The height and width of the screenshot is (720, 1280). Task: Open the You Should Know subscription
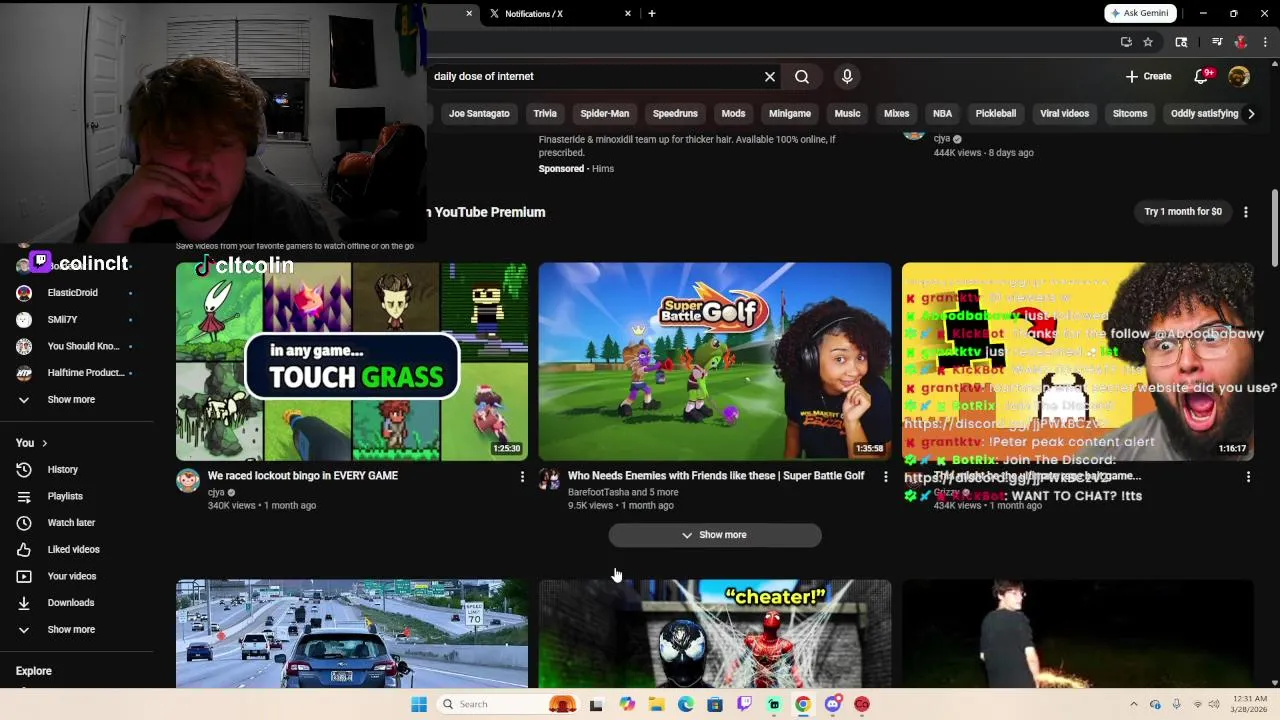pyautogui.click(x=76, y=346)
